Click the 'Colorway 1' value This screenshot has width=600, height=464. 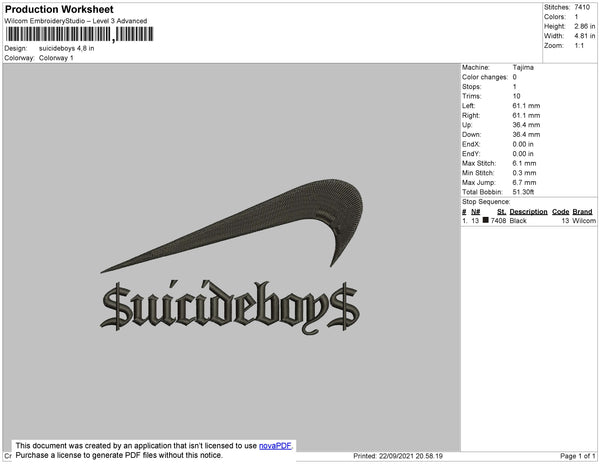click(56, 58)
